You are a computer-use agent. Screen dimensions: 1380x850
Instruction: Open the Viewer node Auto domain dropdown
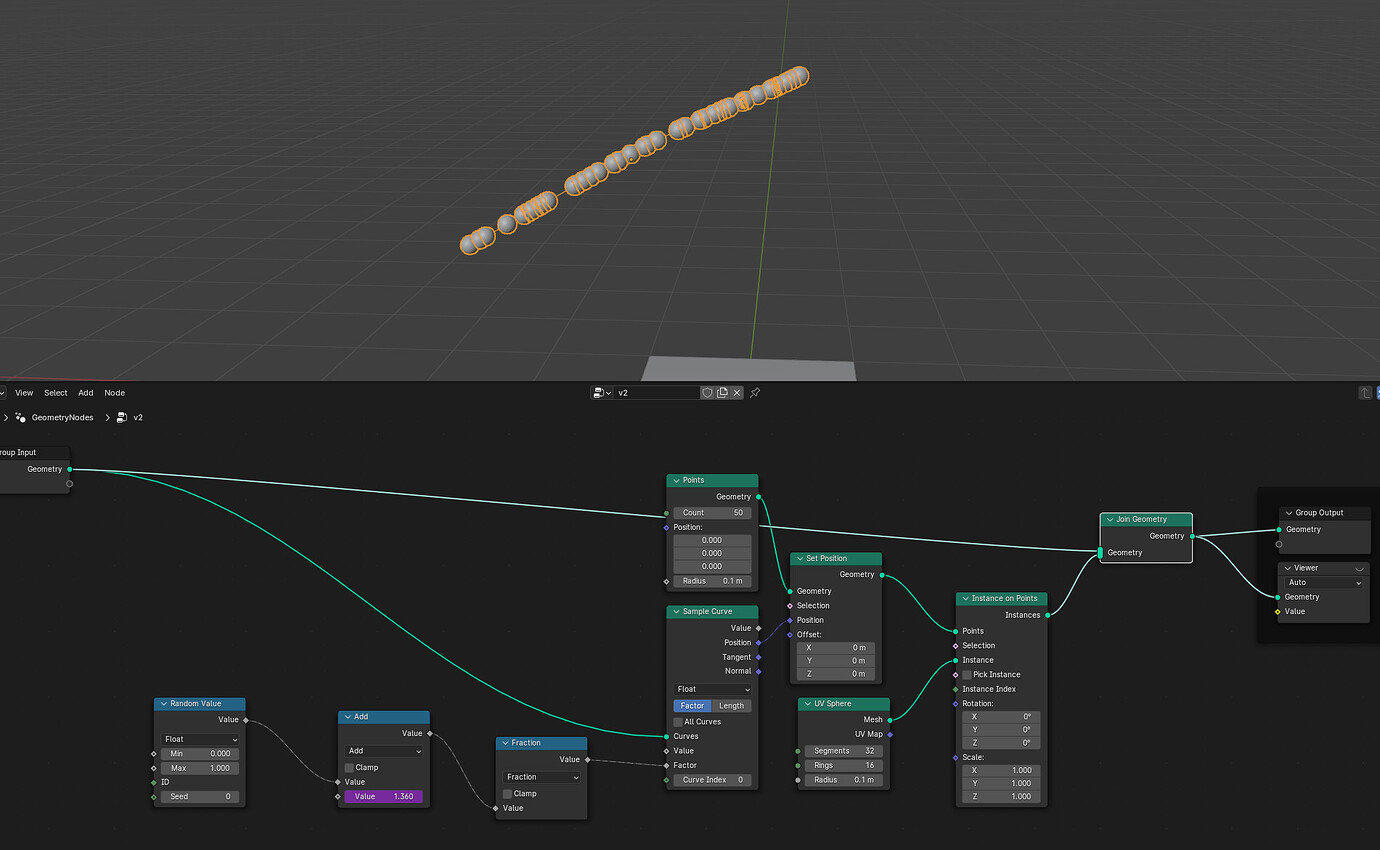coord(1325,582)
